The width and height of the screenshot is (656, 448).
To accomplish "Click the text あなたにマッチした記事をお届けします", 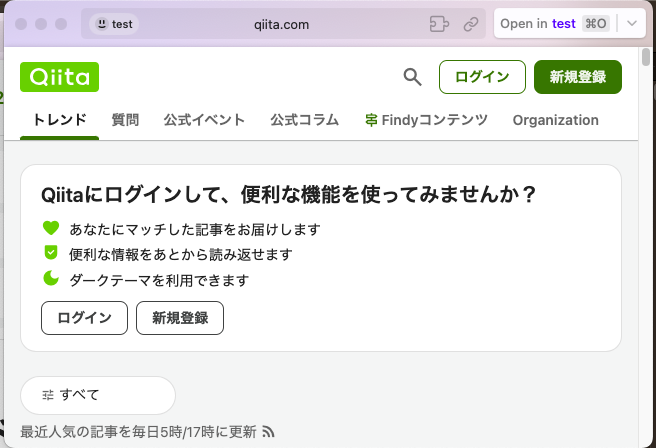I will click(x=195, y=229).
